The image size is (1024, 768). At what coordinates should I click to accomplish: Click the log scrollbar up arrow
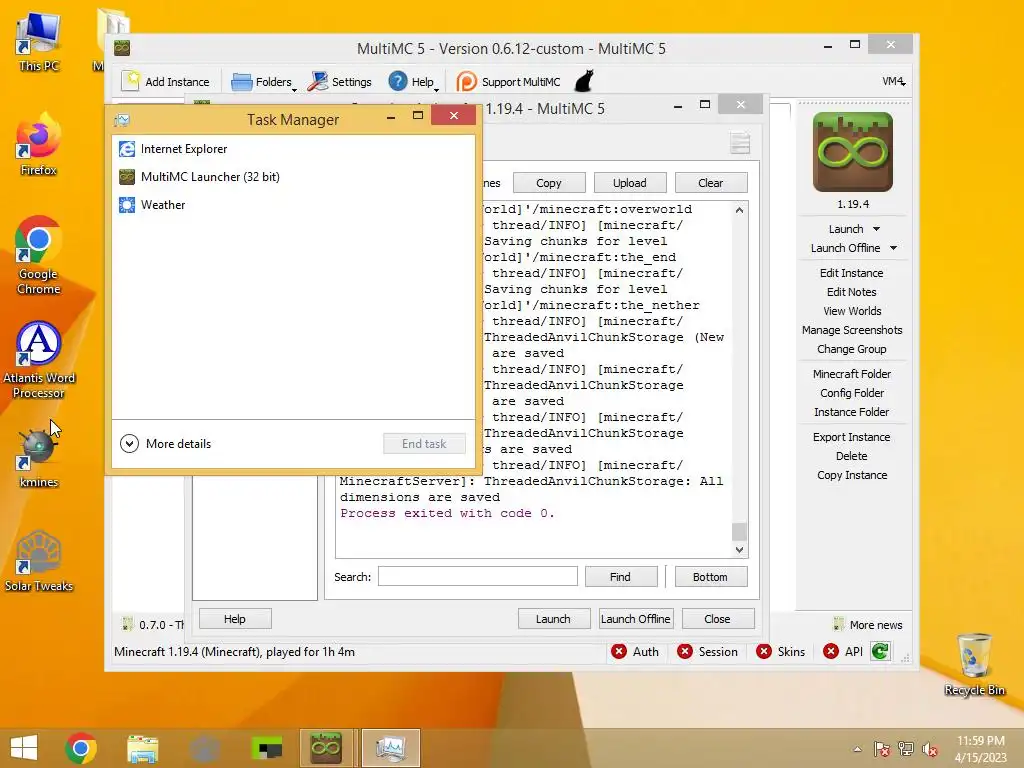coord(739,210)
